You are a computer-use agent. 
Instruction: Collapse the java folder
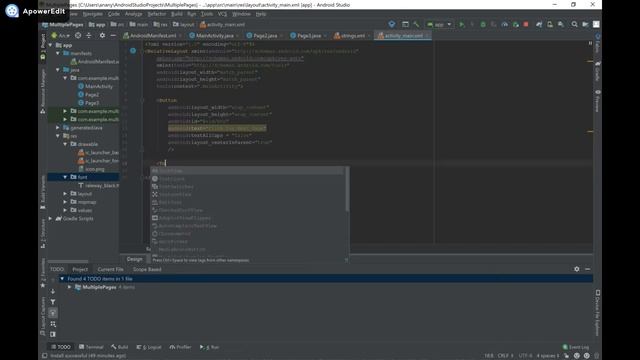[x=58, y=70]
